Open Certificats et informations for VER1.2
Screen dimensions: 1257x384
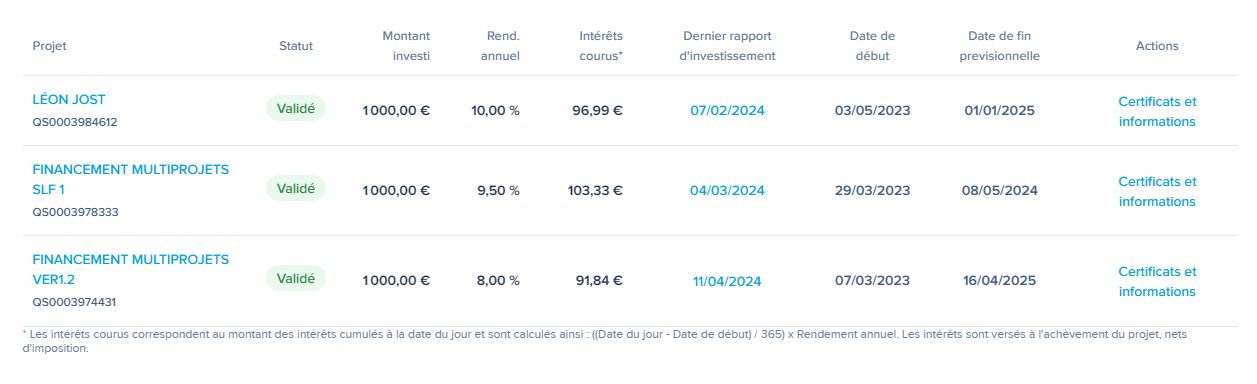(x=1157, y=281)
